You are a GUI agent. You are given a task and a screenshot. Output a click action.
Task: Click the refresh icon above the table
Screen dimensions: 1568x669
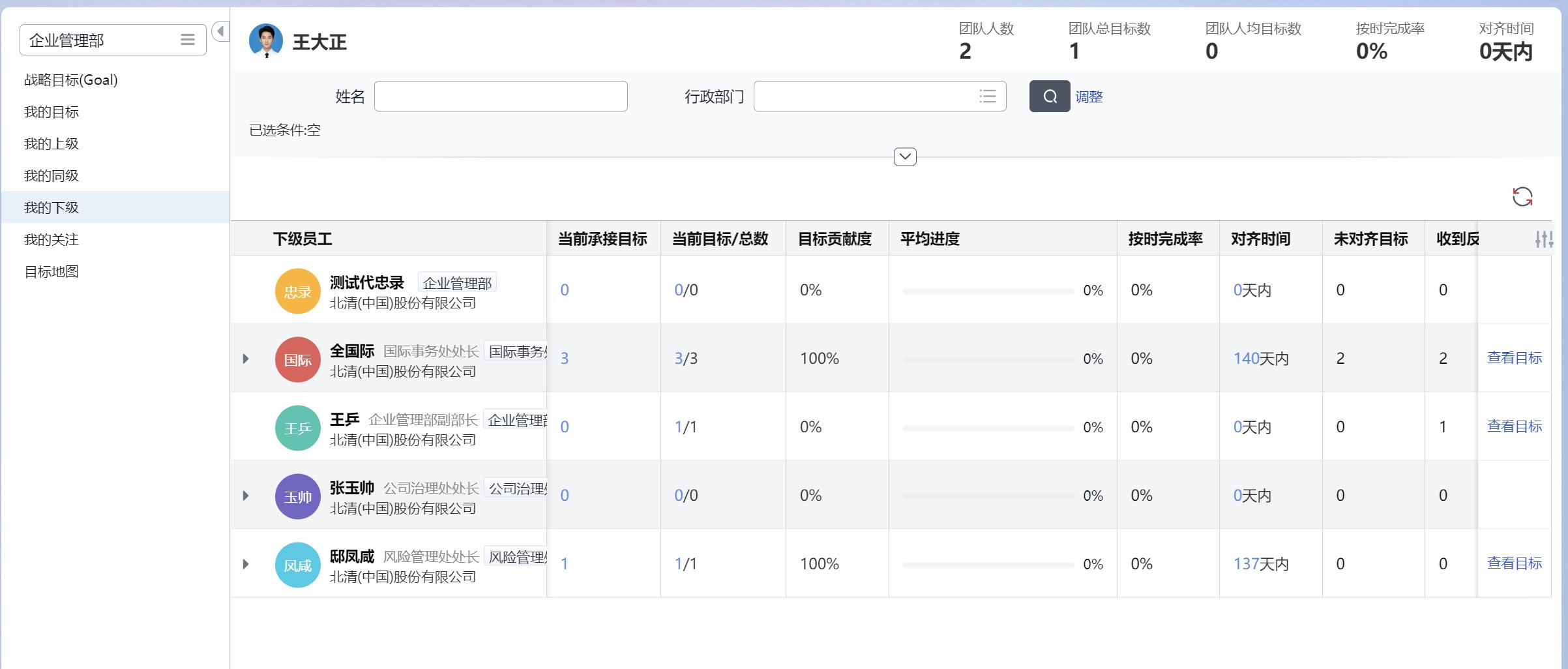(x=1522, y=196)
